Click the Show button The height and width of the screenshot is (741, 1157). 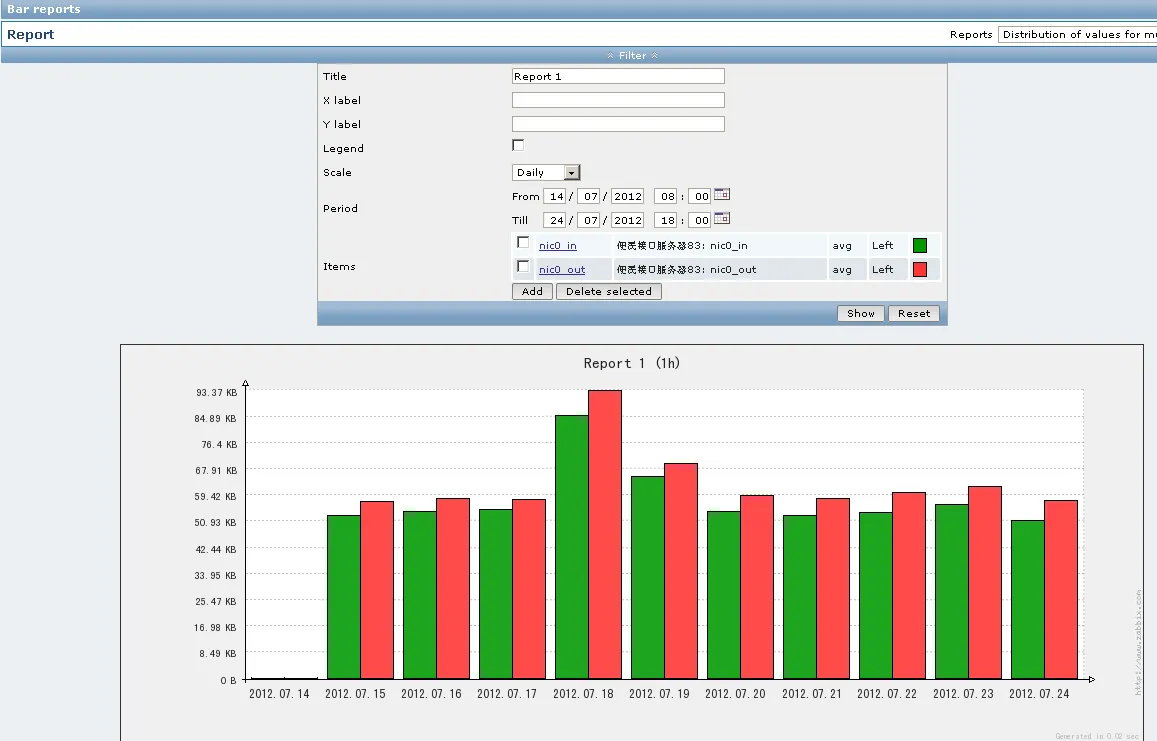[x=861, y=314]
